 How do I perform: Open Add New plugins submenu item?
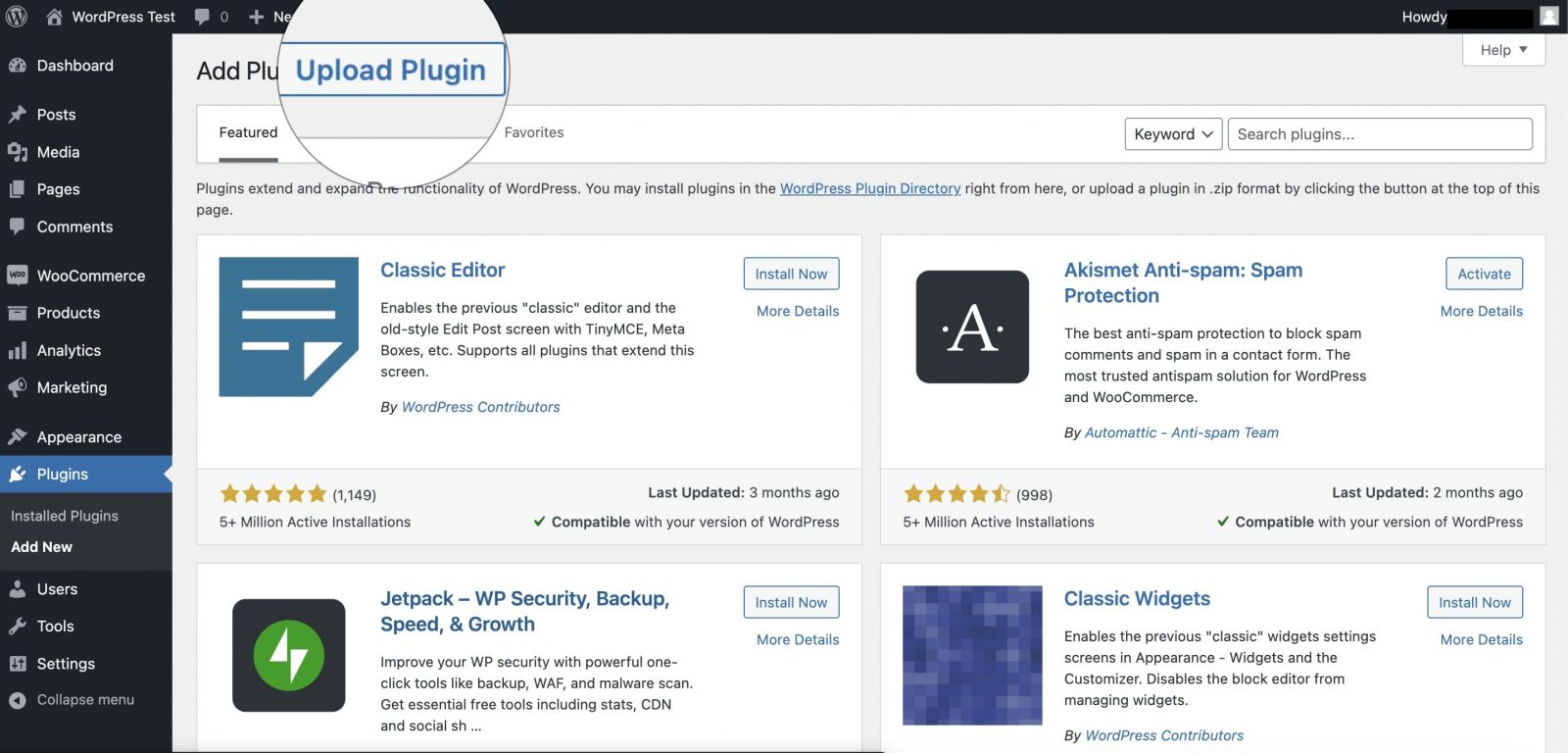tap(41, 547)
